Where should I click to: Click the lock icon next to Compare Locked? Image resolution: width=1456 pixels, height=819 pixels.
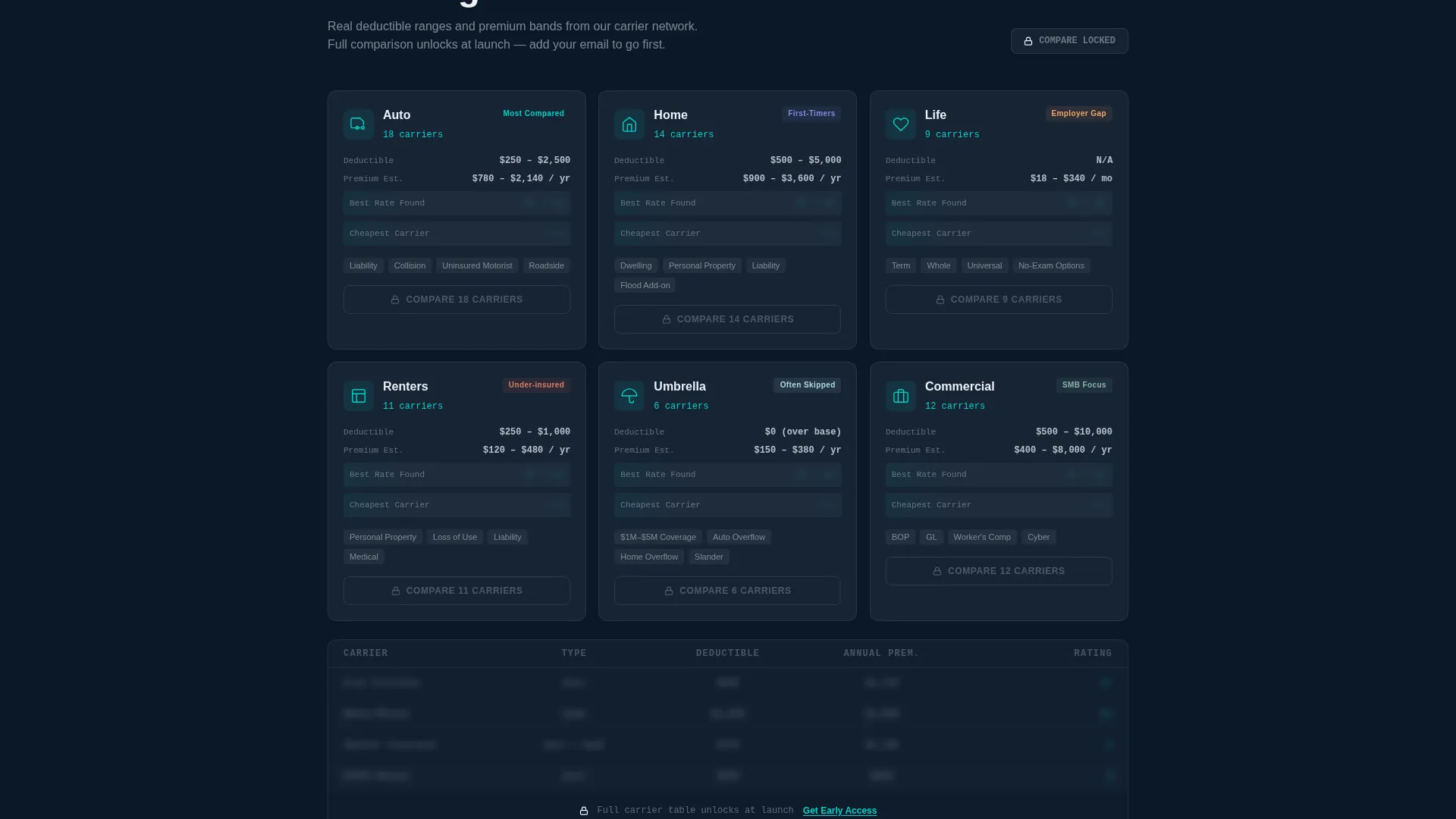tap(1028, 41)
